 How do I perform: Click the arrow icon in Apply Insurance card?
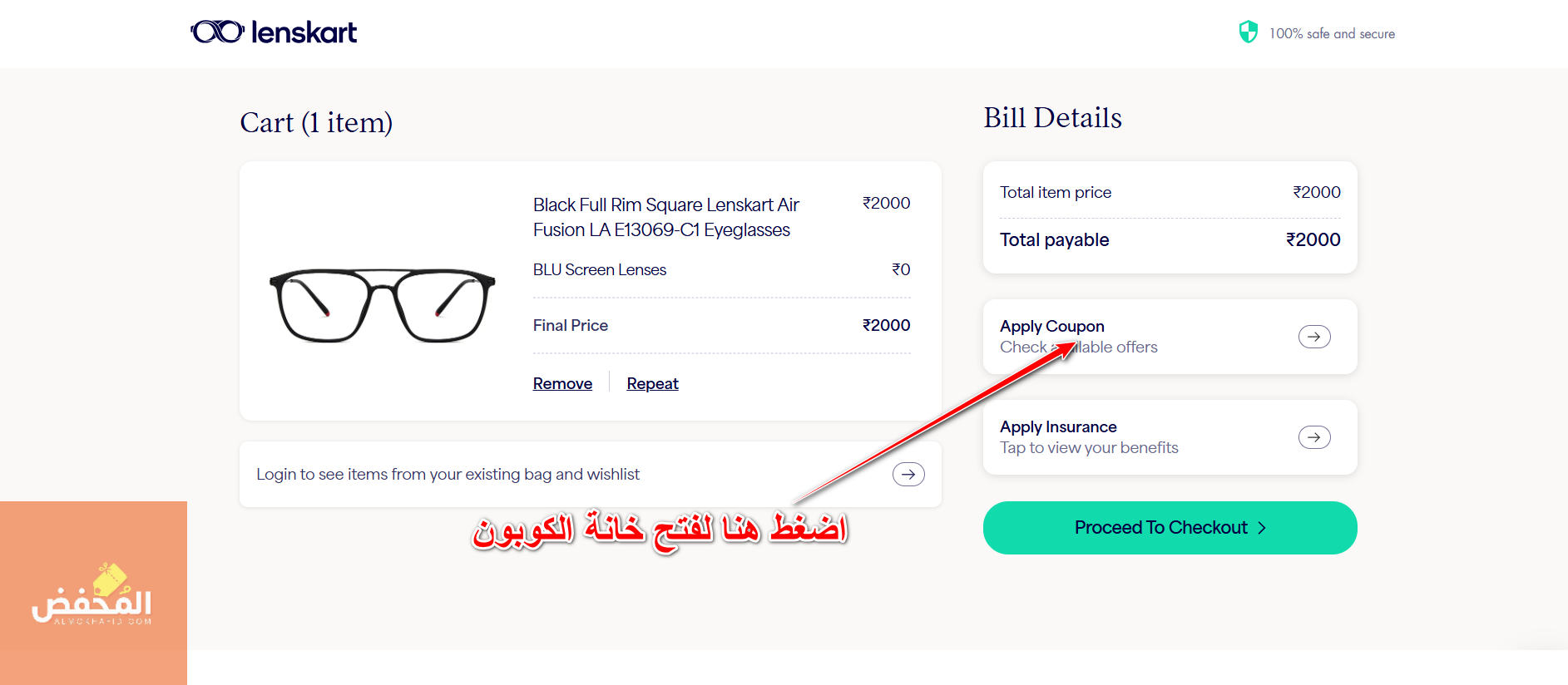(1314, 437)
